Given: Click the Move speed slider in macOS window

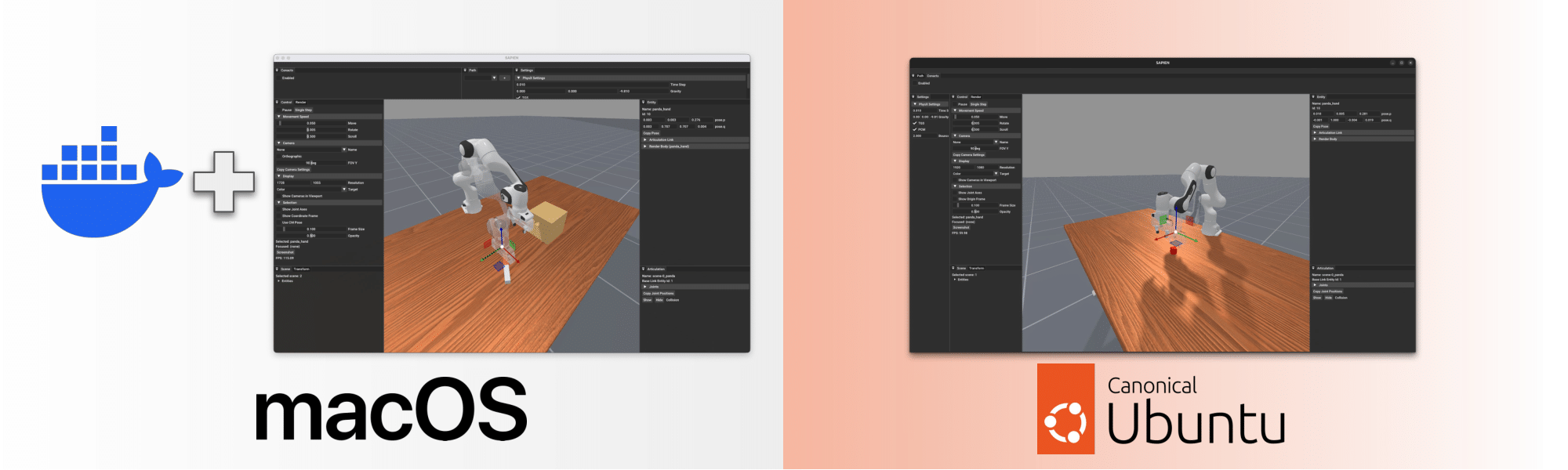Looking at the screenshot, I should 312,123.
